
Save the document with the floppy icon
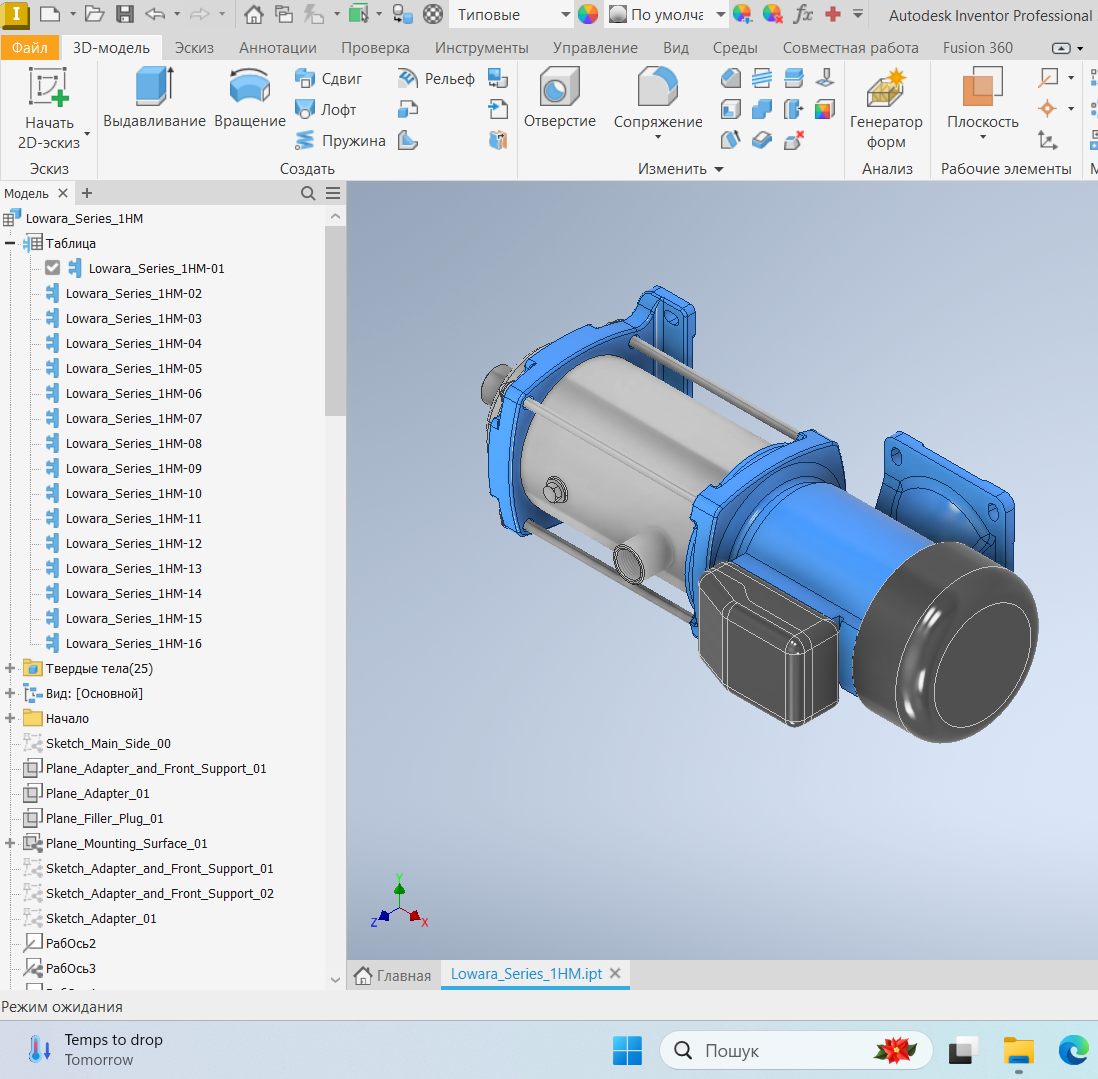tap(125, 14)
